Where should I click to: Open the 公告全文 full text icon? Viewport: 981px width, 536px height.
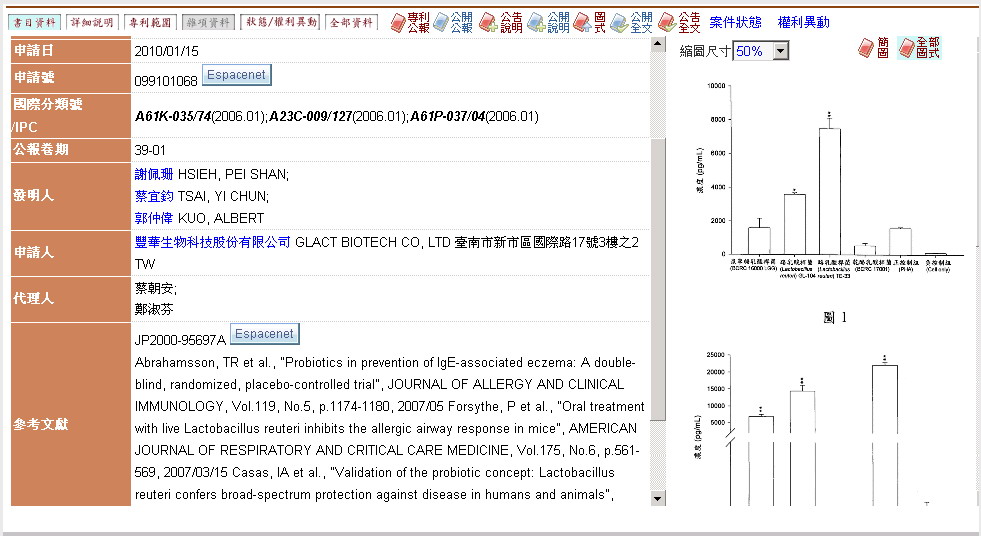click(679, 22)
